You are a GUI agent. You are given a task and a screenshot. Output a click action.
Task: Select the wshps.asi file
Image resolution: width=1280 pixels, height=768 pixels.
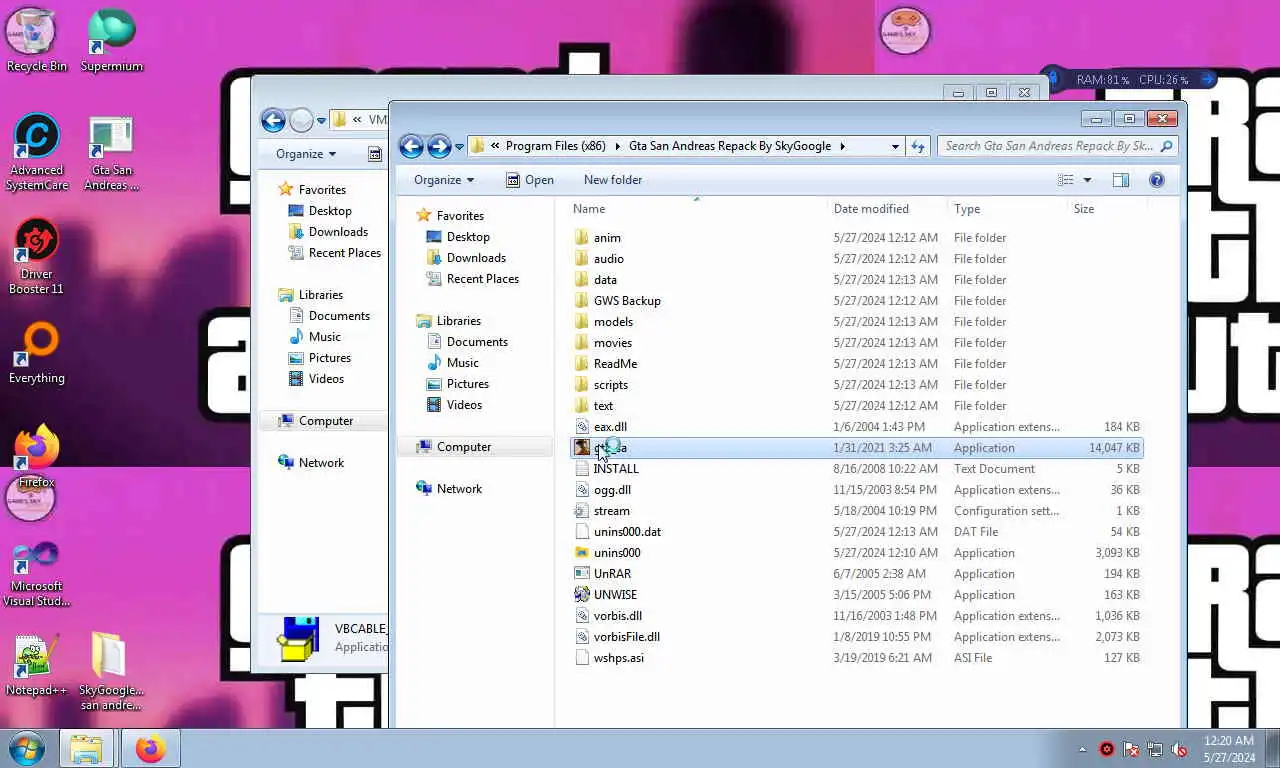[x=856, y=658]
